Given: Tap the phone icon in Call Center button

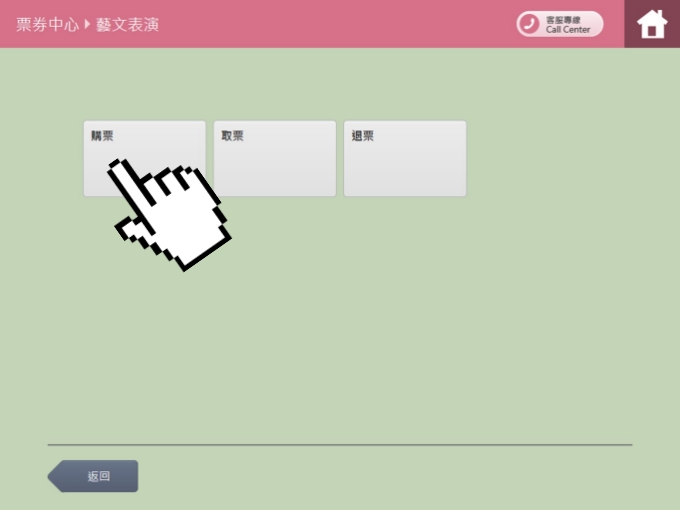Looking at the screenshot, I should click(530, 24).
